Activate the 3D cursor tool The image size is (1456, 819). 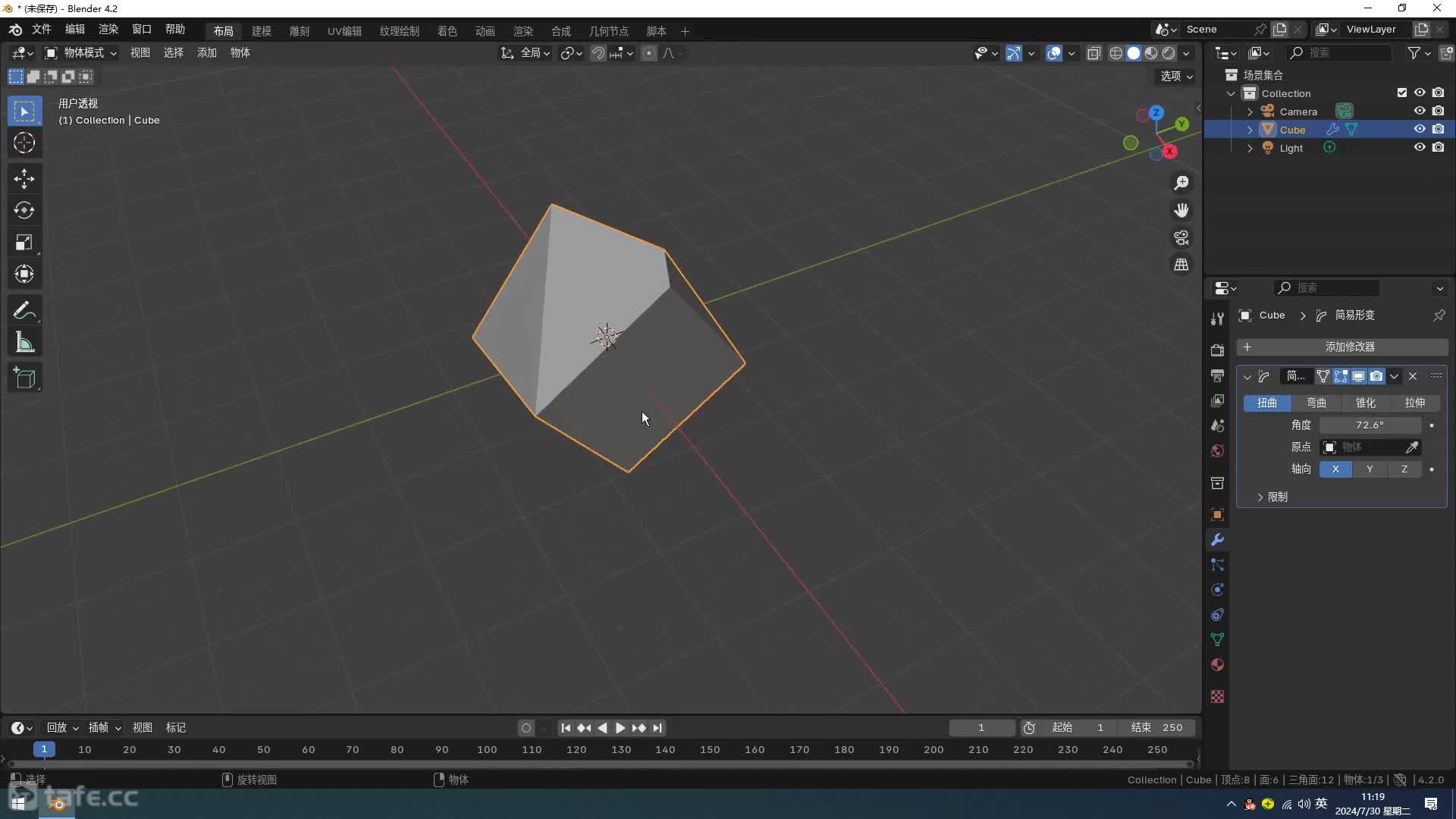click(24, 143)
